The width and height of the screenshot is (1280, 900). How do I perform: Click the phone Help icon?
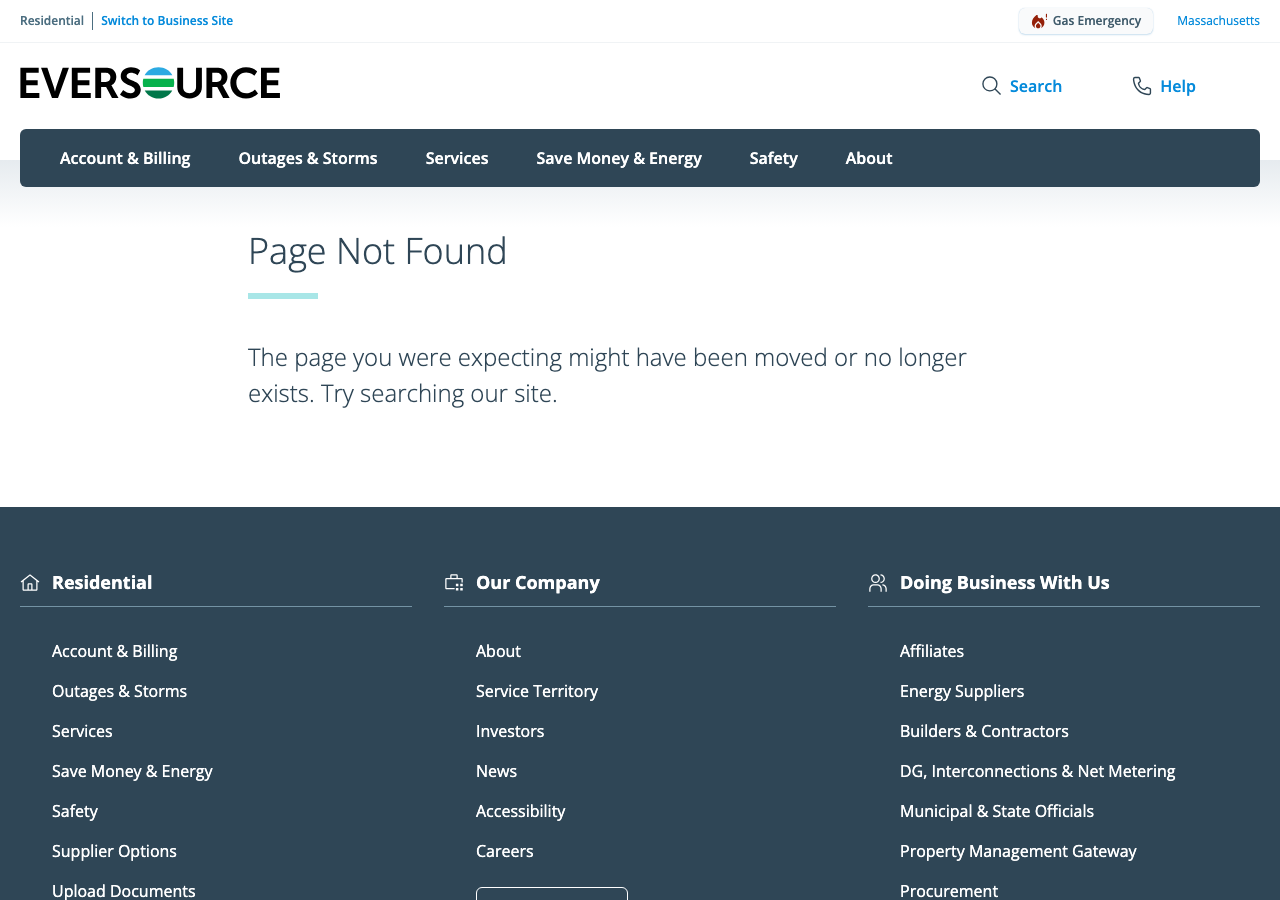(x=1141, y=86)
